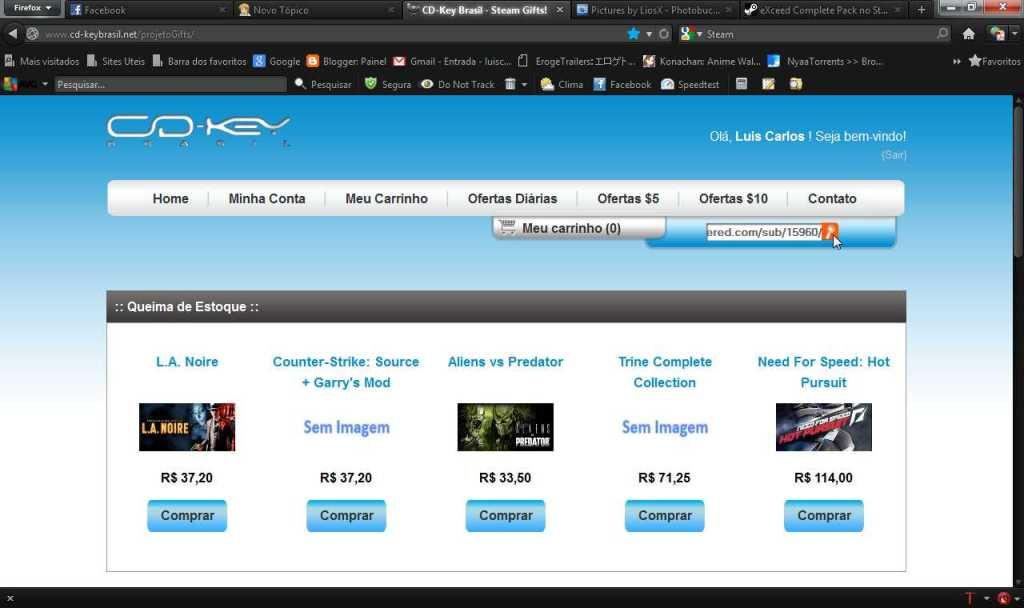Viewport: 1024px width, 608px height.
Task: Open the Need For Speed: Hot Pursuit title link
Action: (x=824, y=372)
